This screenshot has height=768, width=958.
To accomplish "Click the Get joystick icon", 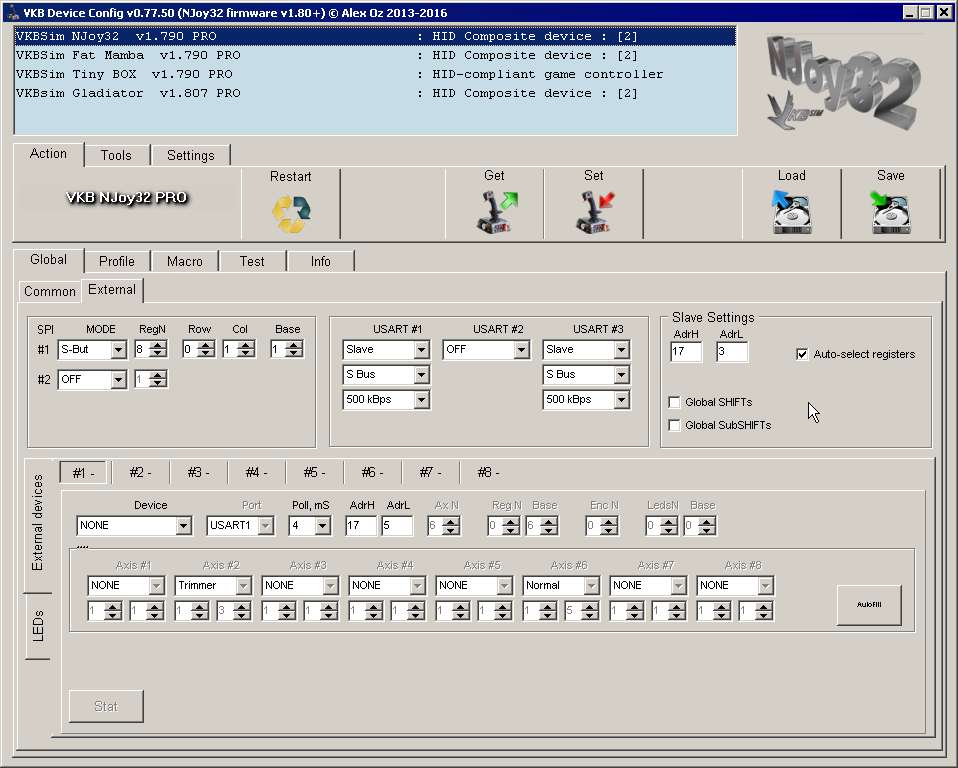I will [x=496, y=211].
